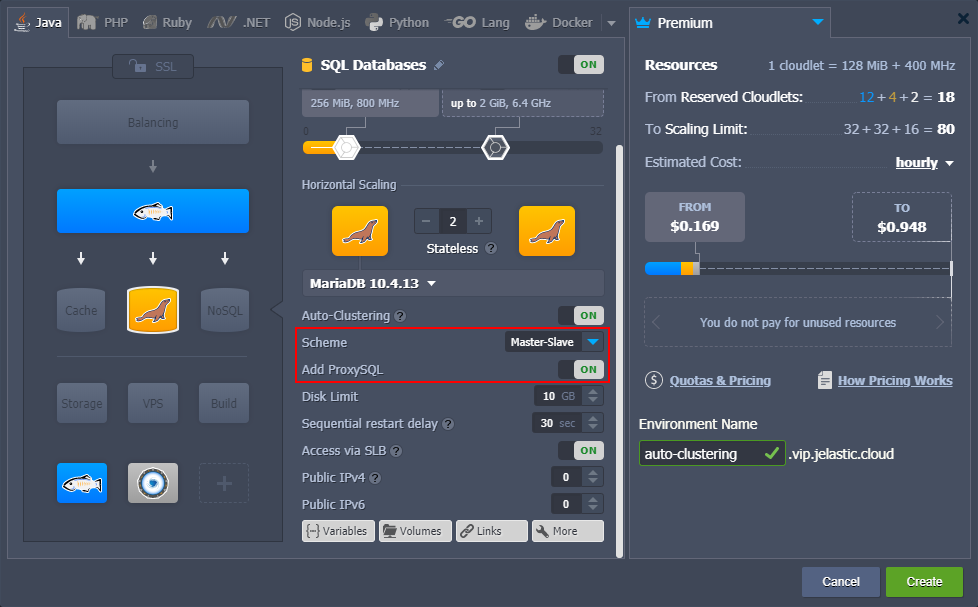Click the NoSQL node block

click(225, 310)
